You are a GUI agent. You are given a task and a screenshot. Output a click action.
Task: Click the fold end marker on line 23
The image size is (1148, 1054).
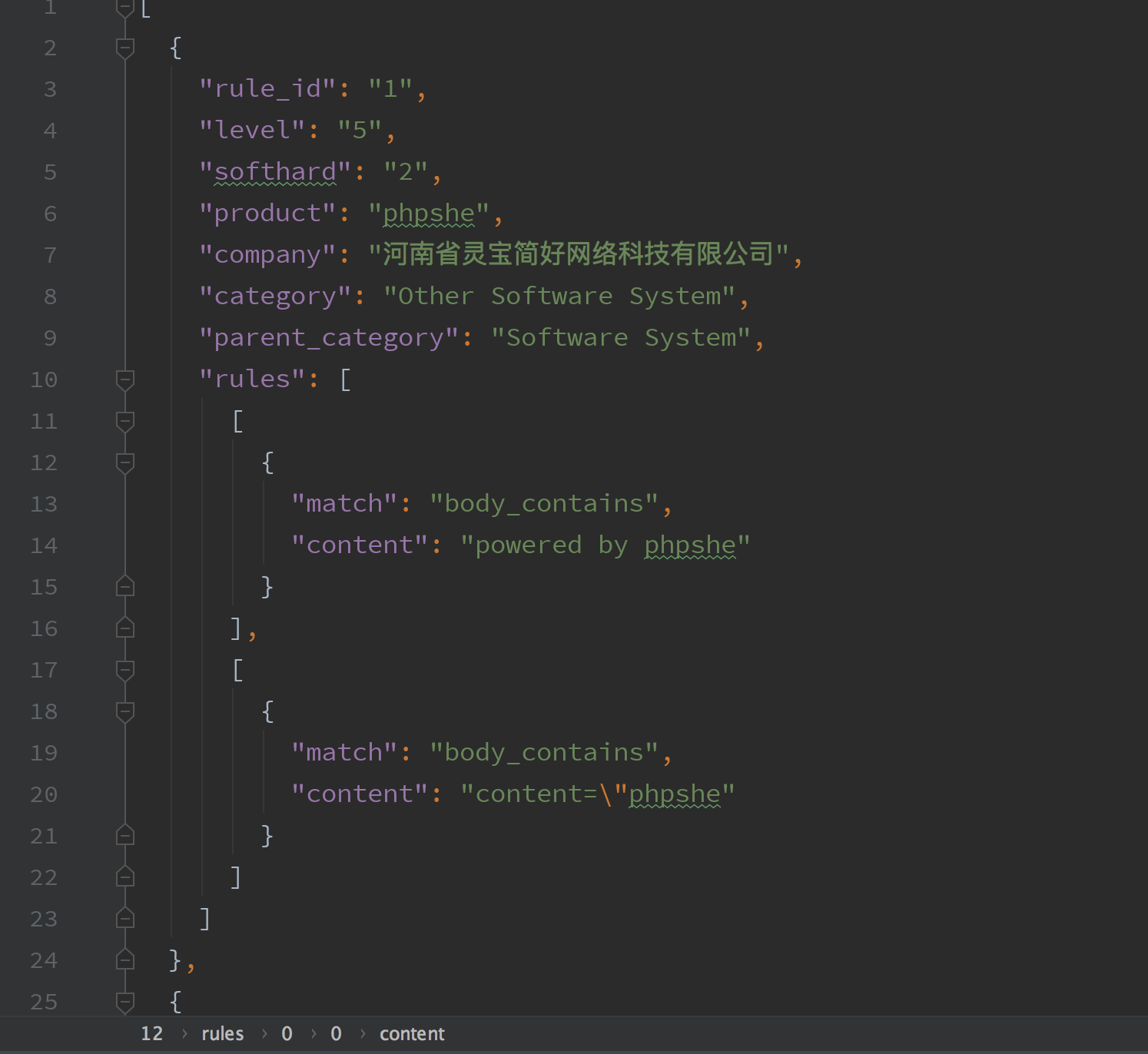pos(125,919)
